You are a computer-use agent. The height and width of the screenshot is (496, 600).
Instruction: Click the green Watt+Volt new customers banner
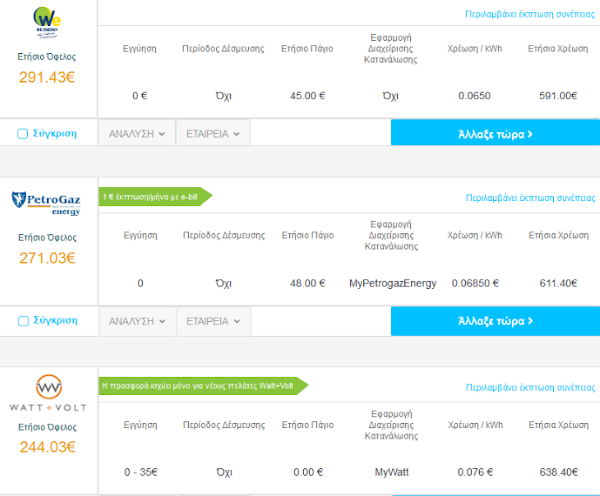click(x=203, y=386)
